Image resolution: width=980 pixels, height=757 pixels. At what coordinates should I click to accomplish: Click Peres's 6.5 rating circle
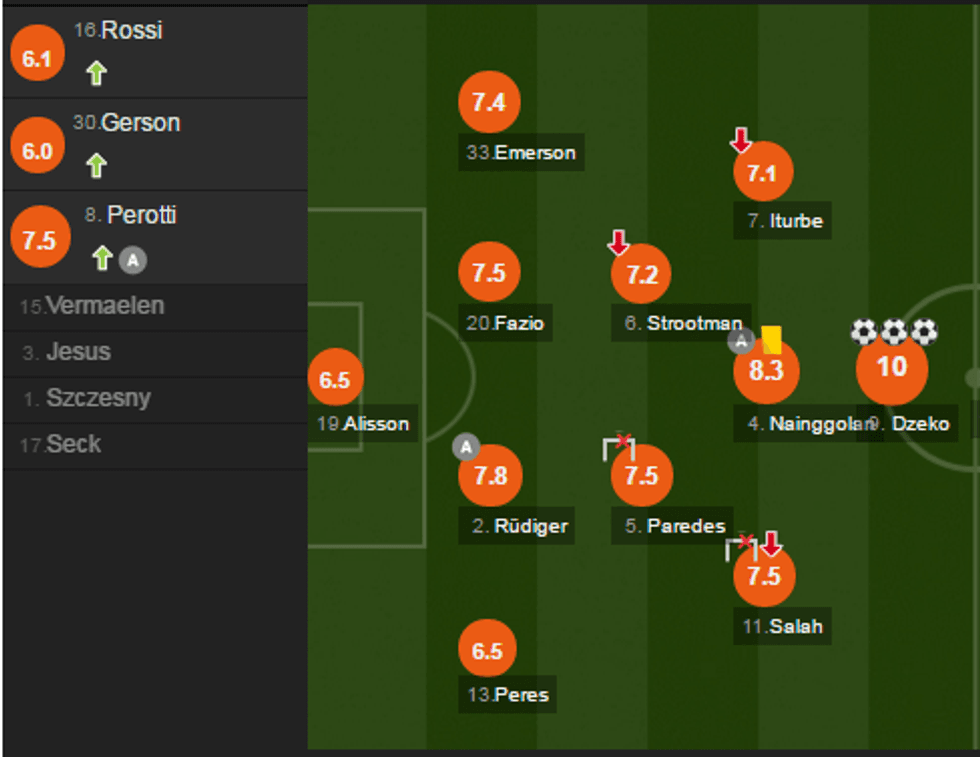[x=487, y=651]
